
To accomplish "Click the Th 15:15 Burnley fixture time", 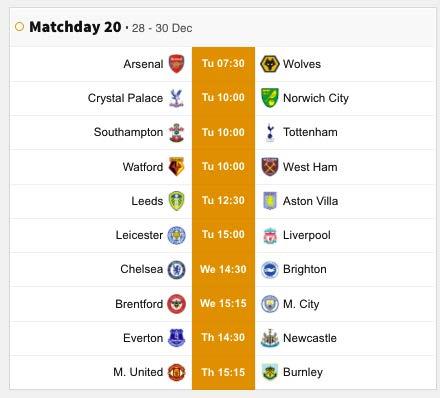I will [223, 372].
